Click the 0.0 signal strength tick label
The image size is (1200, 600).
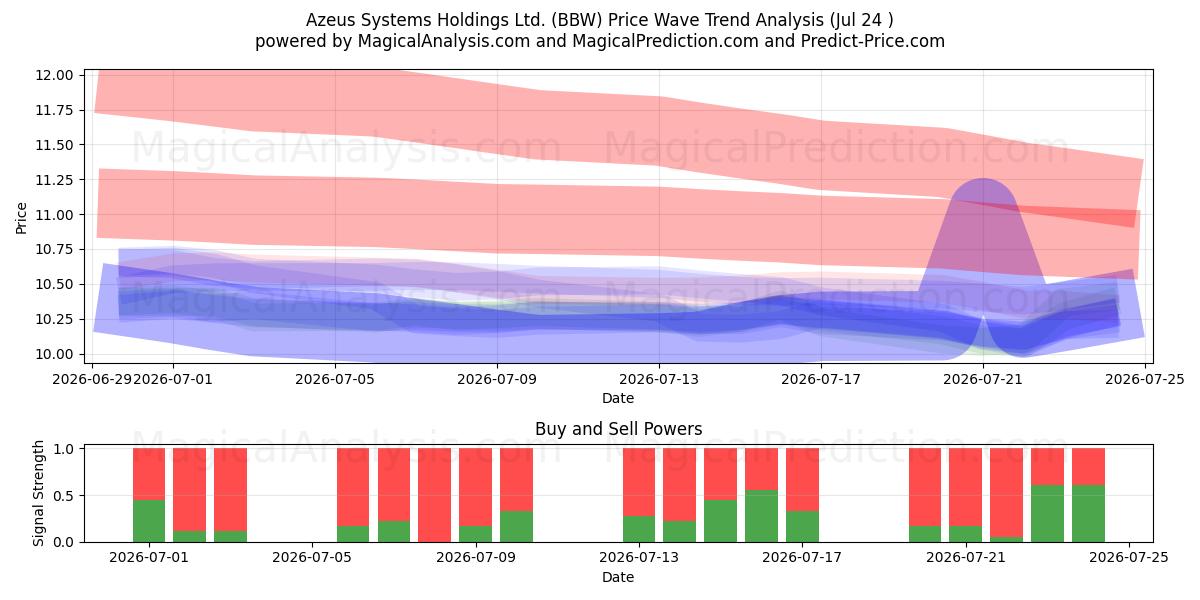tap(65, 542)
